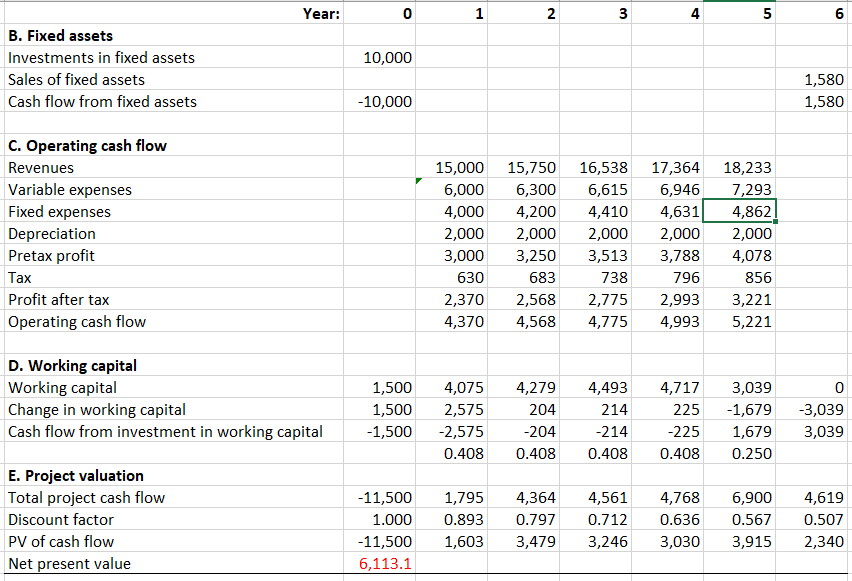This screenshot has width=852, height=581.
Task: Select the 'Investments in fixed assets' label
Action: tap(102, 58)
